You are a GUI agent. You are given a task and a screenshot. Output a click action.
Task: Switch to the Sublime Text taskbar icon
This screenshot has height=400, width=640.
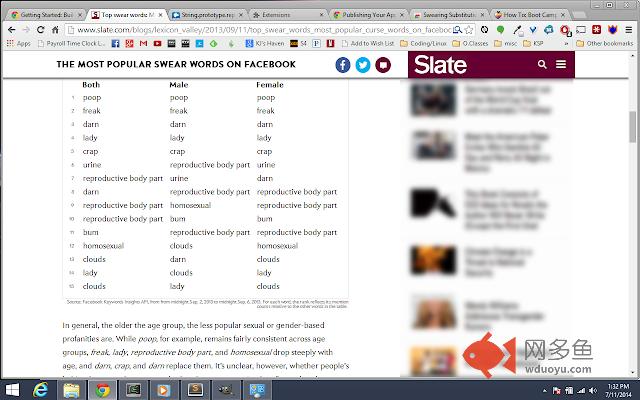click(195, 390)
